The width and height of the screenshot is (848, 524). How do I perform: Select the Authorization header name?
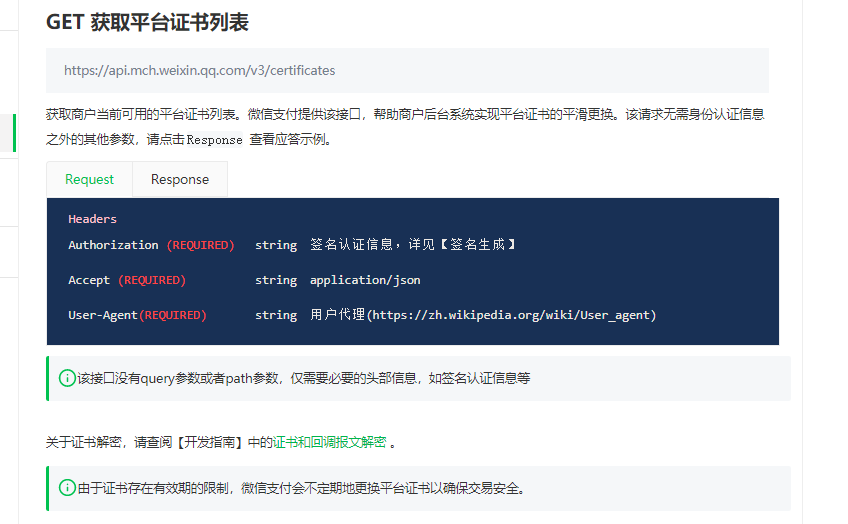[113, 245]
